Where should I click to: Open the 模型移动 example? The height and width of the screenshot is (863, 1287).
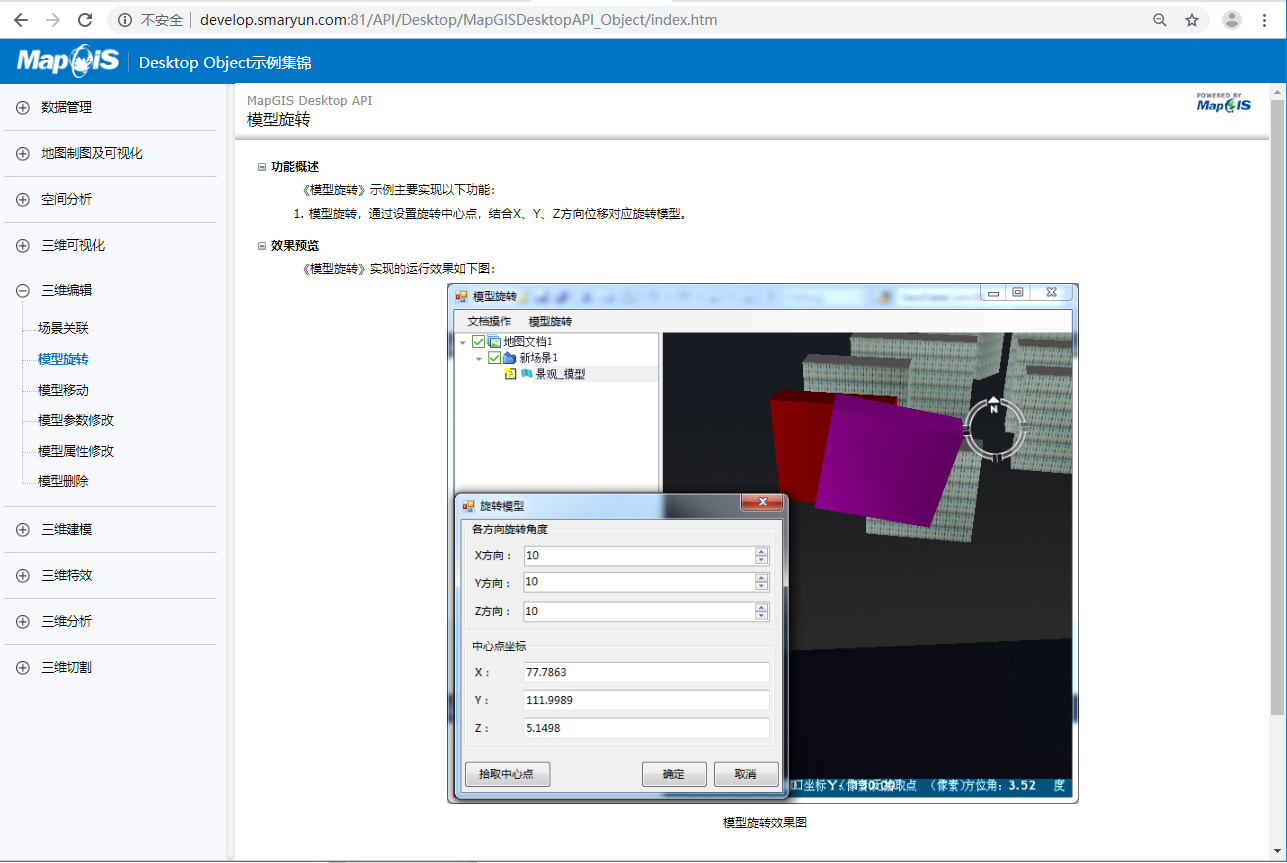click(x=63, y=390)
